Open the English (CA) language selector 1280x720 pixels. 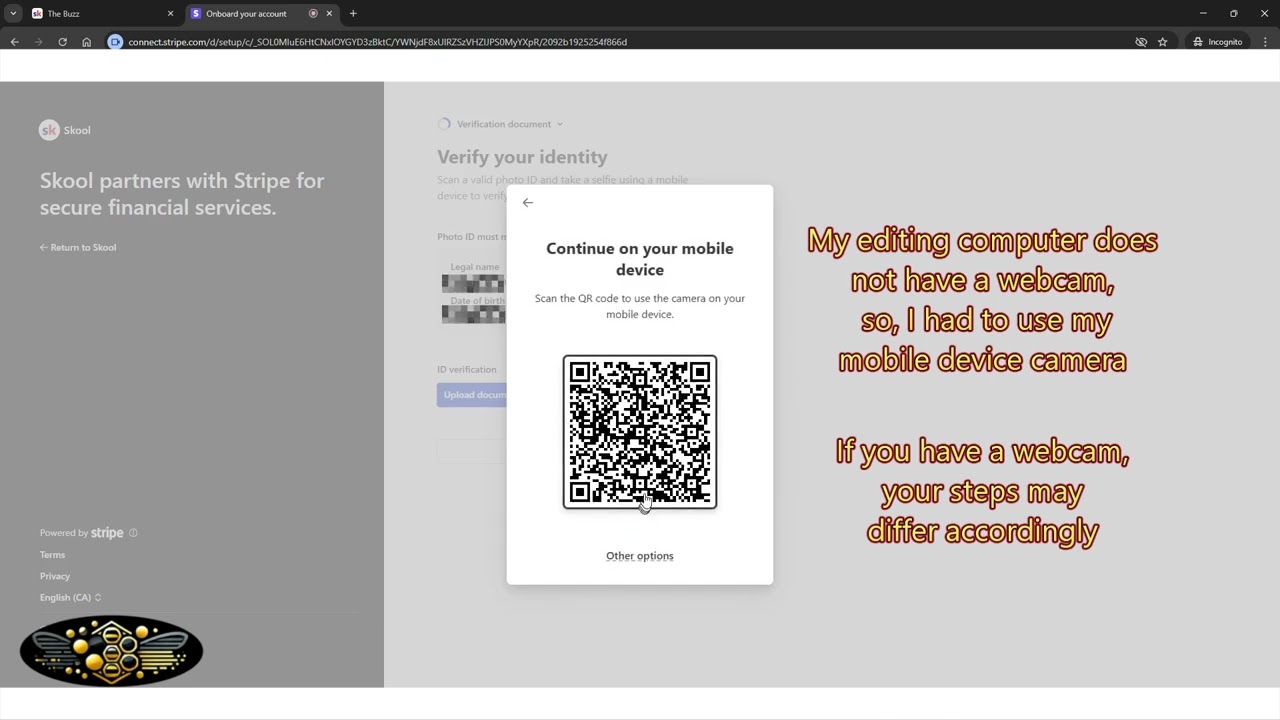70,598
